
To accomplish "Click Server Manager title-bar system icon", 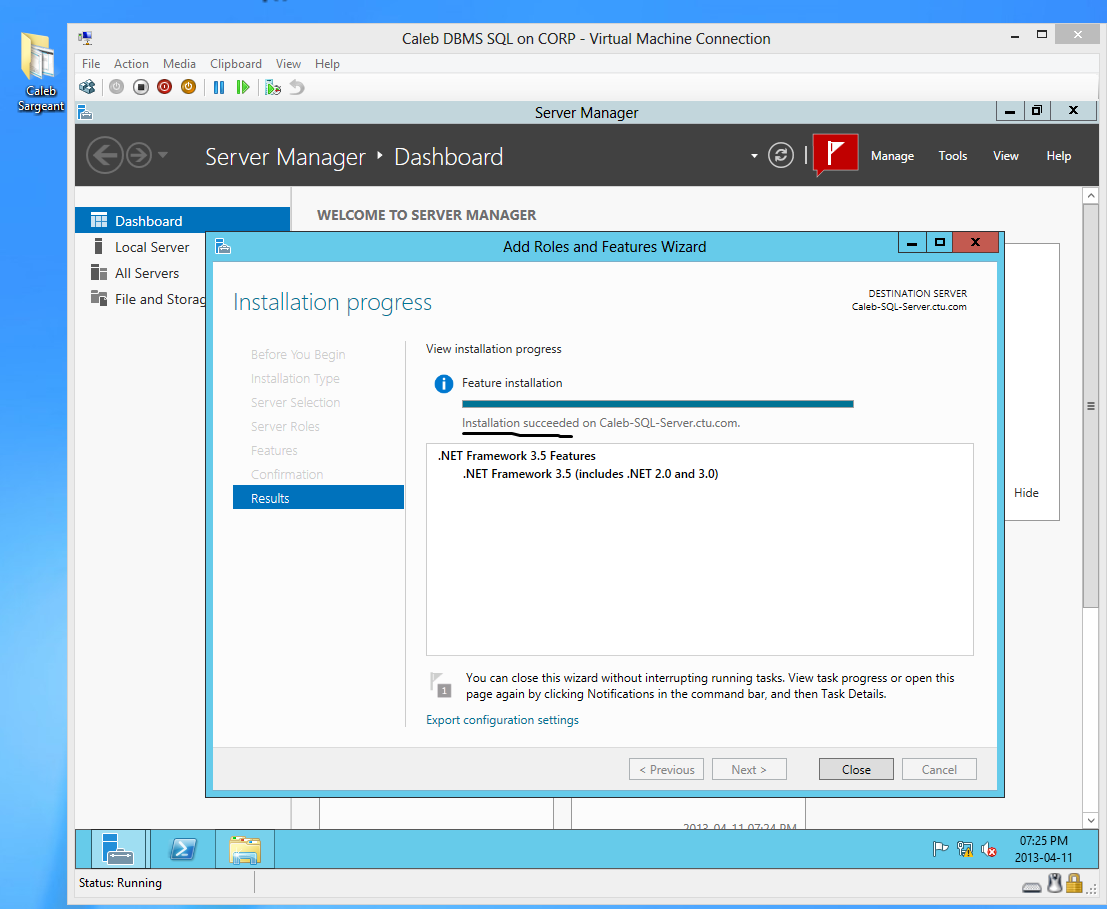I will (85, 112).
